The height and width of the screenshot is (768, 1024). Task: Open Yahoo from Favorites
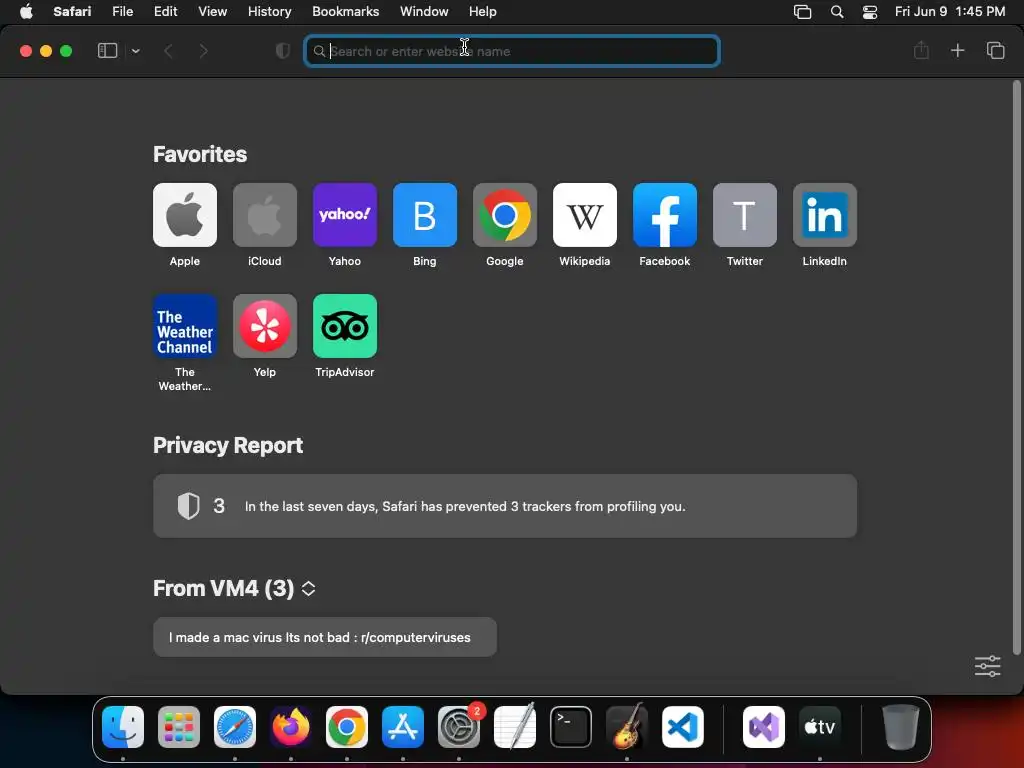(345, 215)
